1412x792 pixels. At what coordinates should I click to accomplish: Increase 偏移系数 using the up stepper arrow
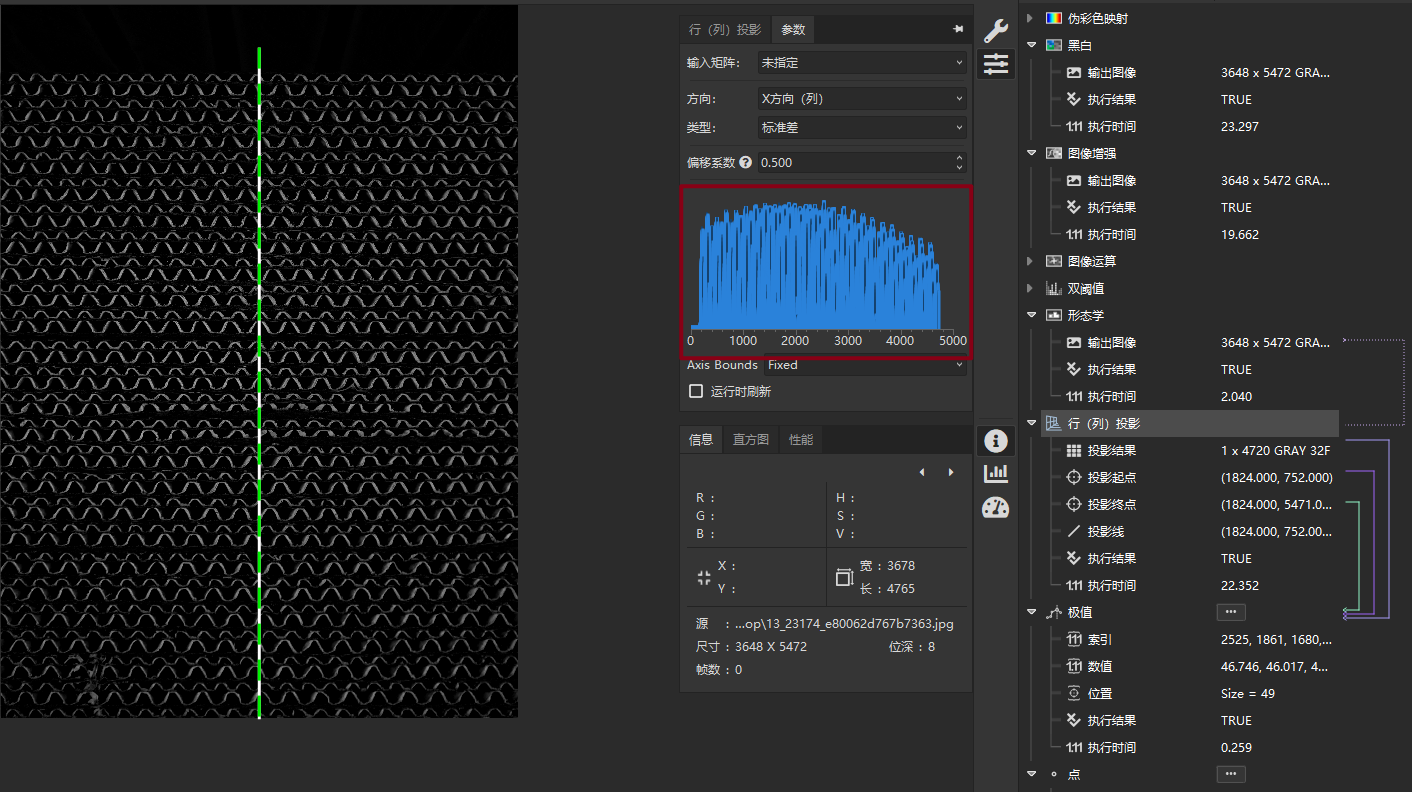click(960, 158)
